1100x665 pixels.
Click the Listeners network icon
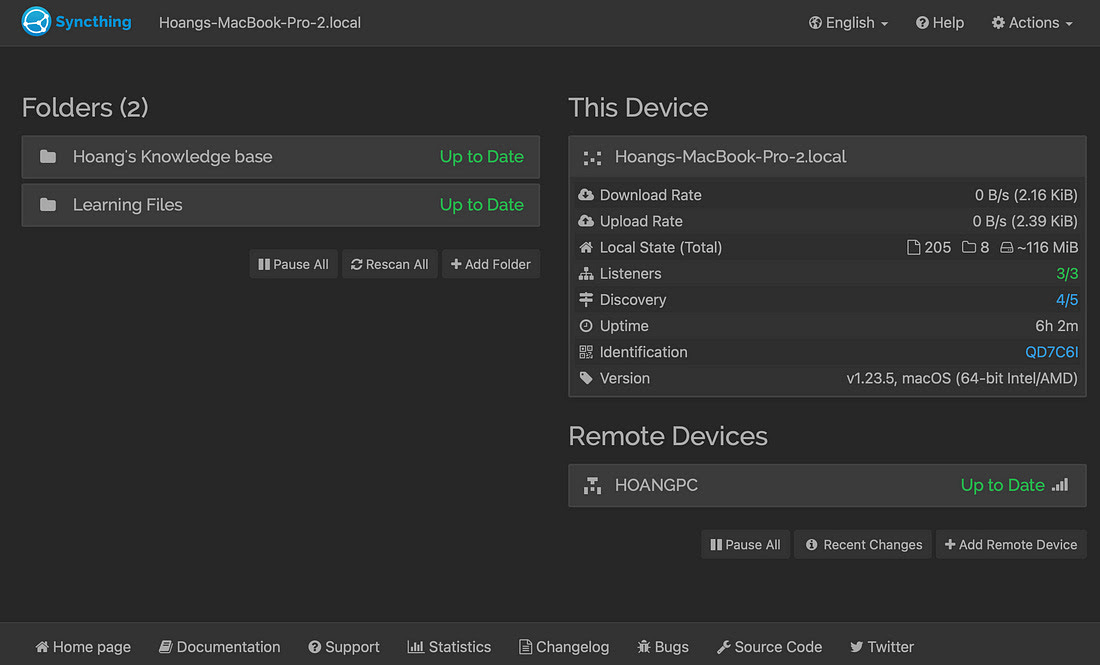click(586, 274)
